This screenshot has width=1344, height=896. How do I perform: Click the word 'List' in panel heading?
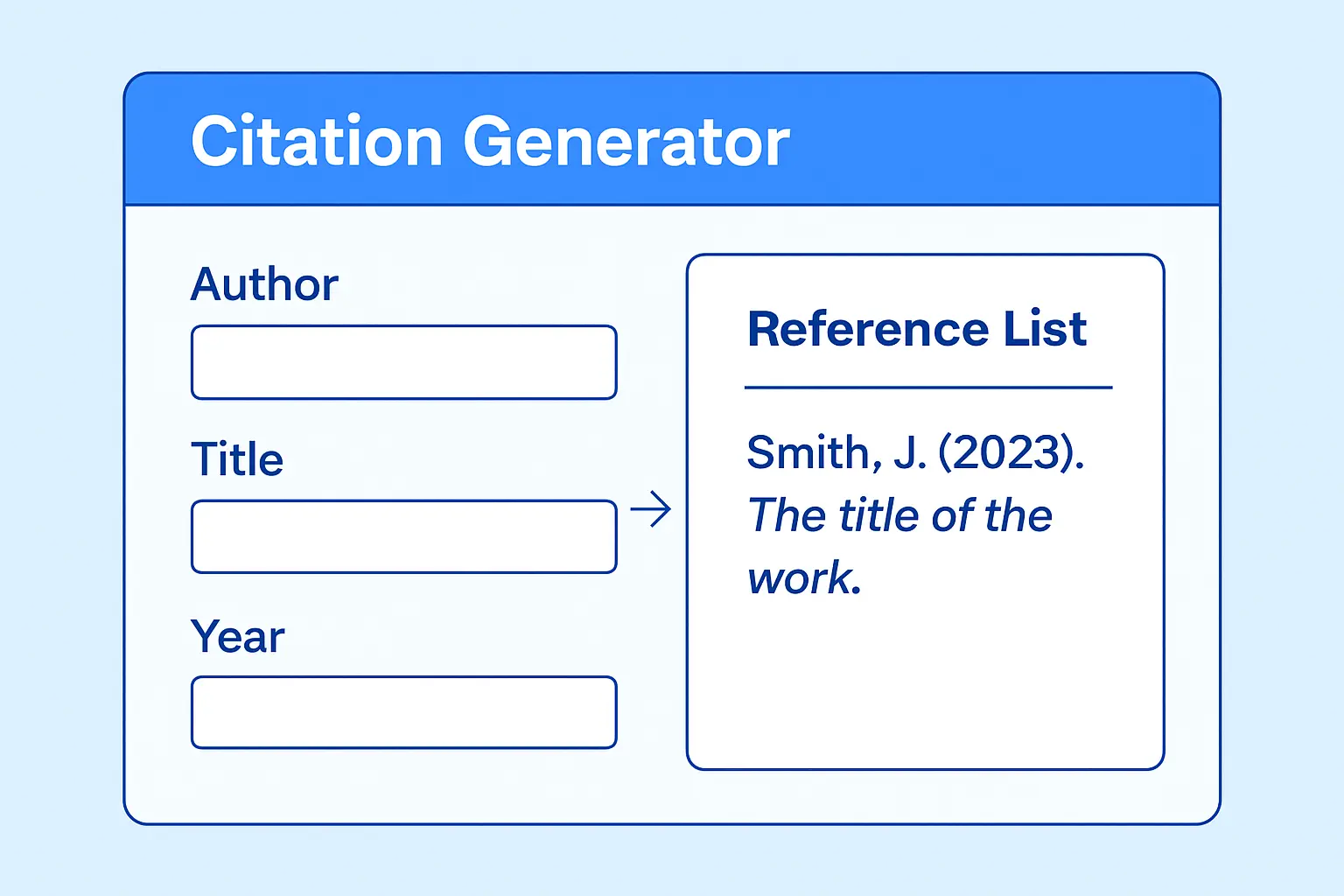[x=1045, y=329]
